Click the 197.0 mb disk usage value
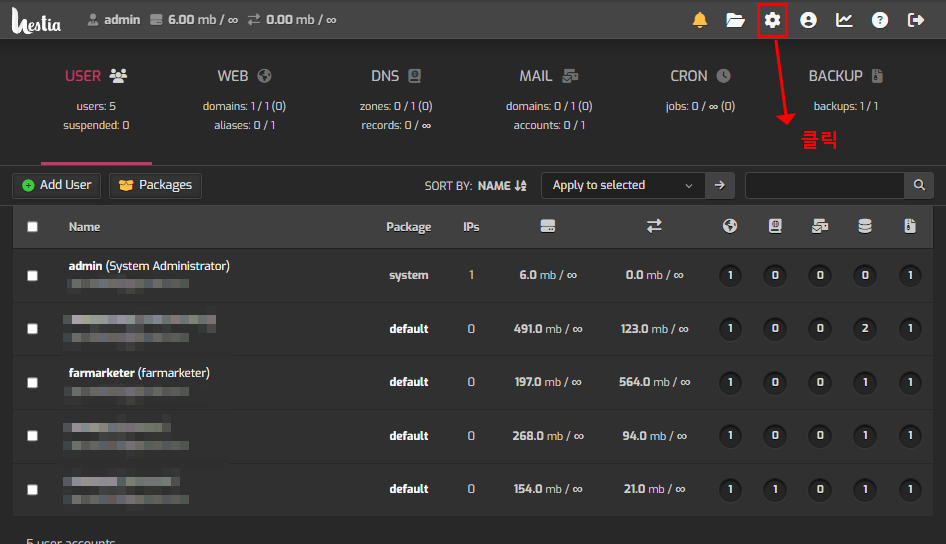The image size is (946, 544). click(x=548, y=382)
